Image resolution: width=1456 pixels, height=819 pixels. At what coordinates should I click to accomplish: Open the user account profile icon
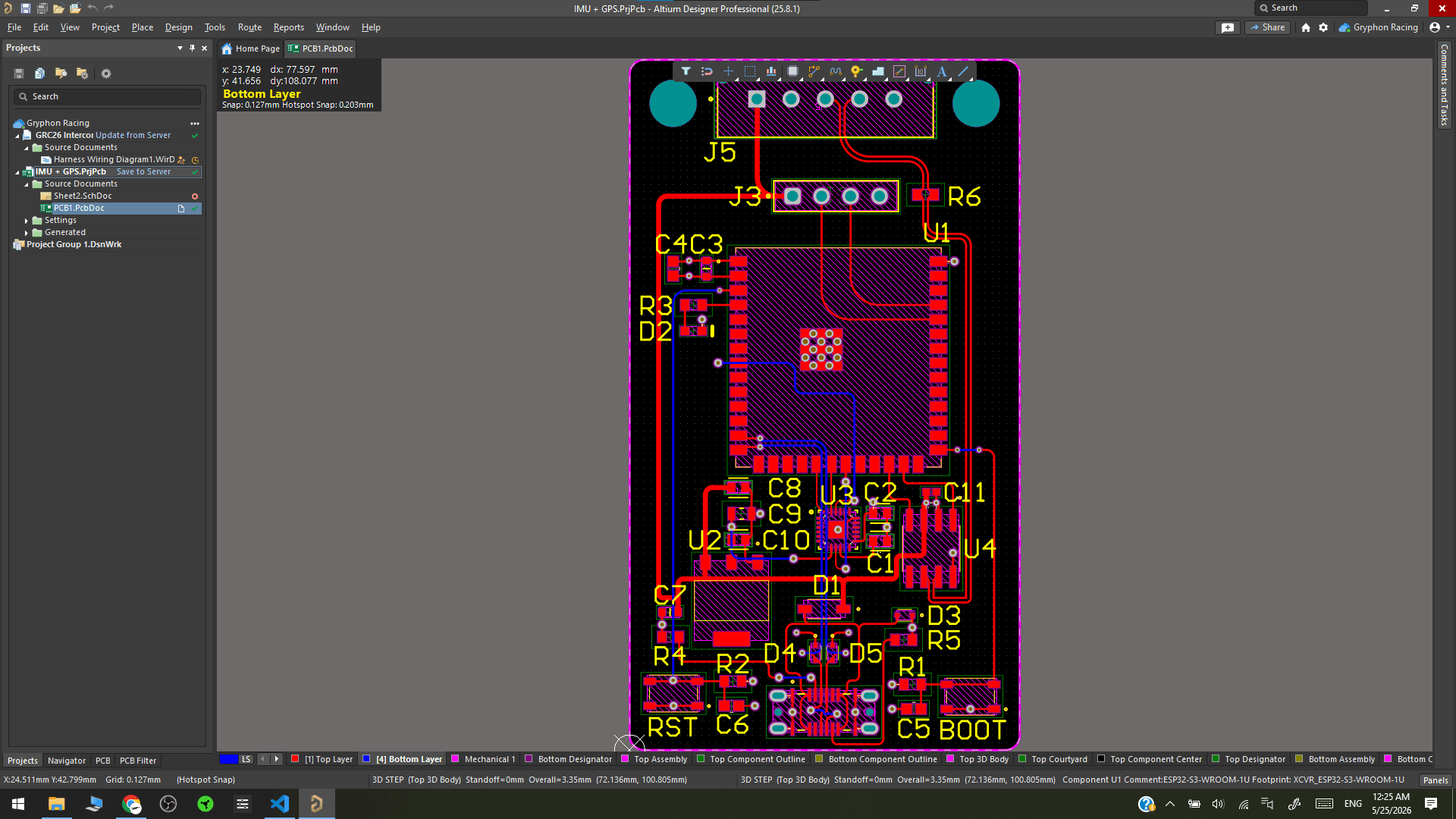(x=1435, y=27)
